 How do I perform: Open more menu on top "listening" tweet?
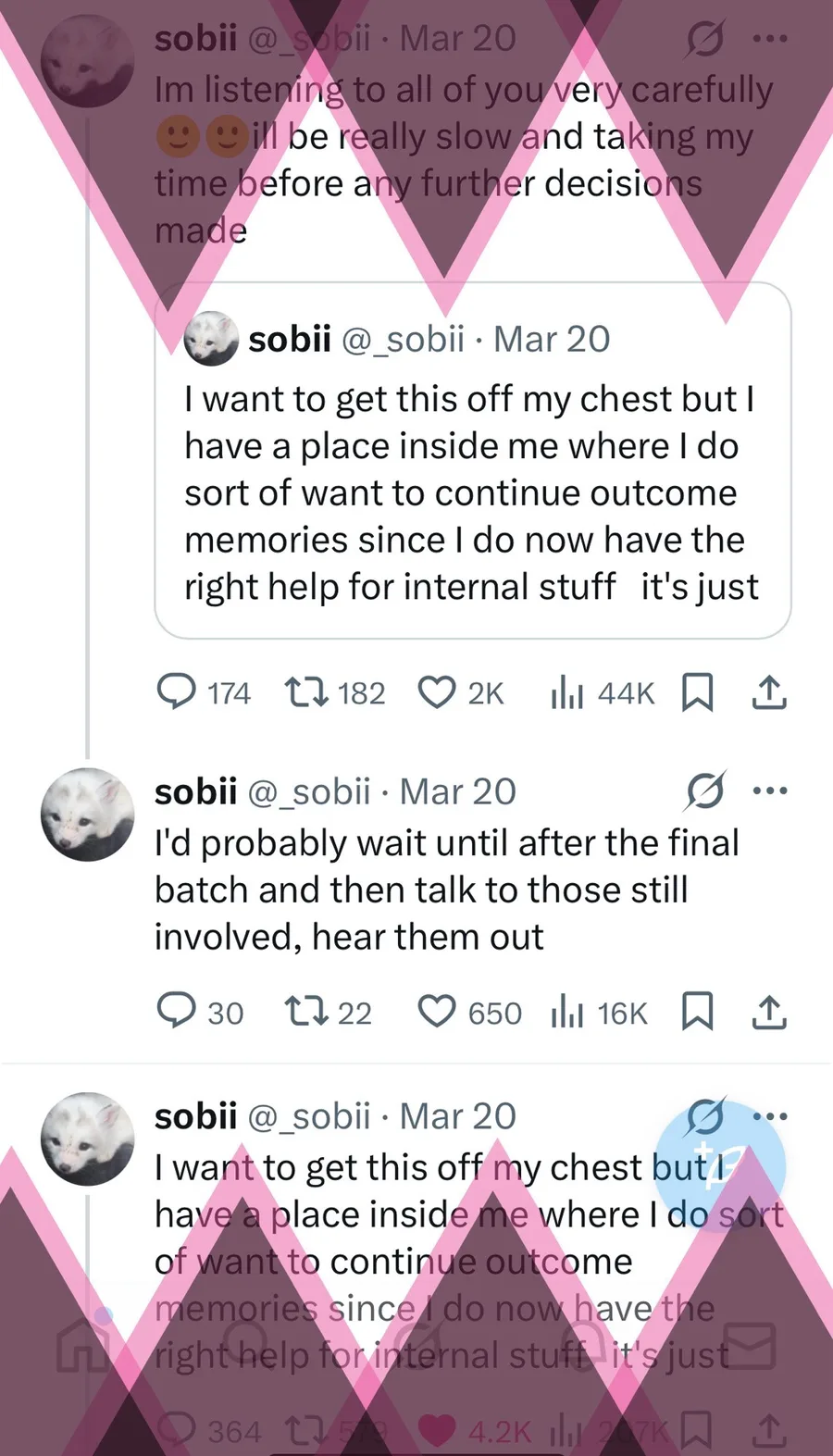tap(770, 39)
